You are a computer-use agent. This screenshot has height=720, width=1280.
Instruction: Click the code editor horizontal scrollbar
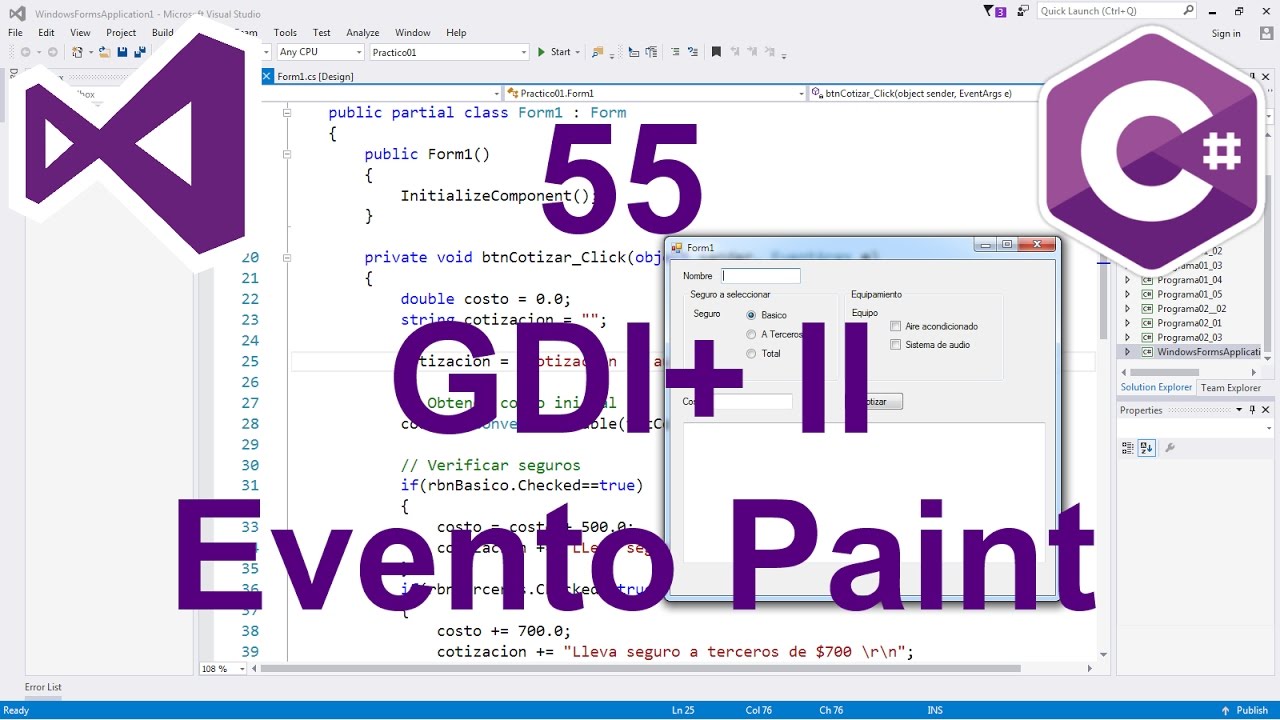639,668
